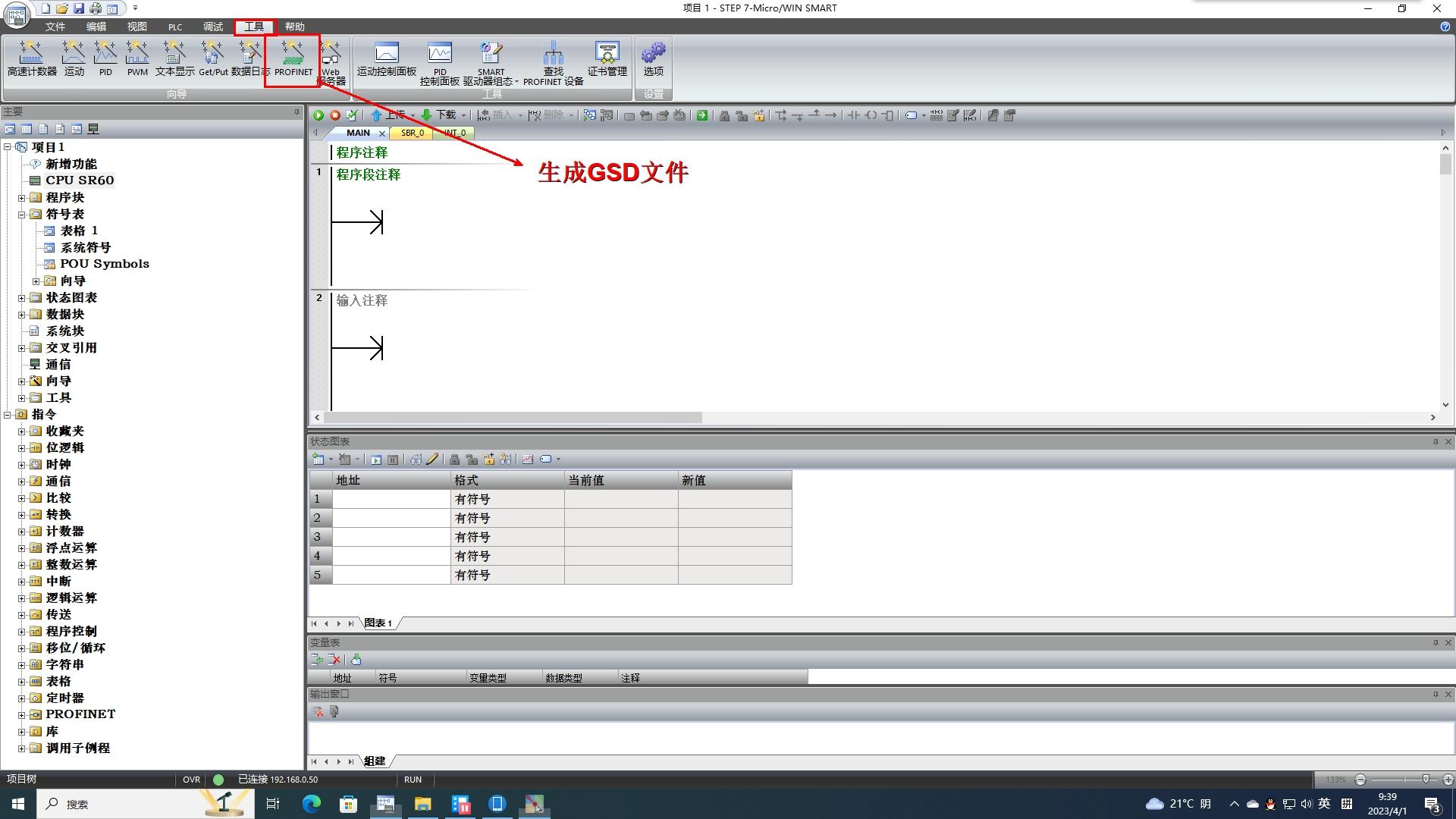Click Find PROFINET Devices (查找 PROFINET 设备)
Image resolution: width=1456 pixels, height=819 pixels.
tap(553, 63)
